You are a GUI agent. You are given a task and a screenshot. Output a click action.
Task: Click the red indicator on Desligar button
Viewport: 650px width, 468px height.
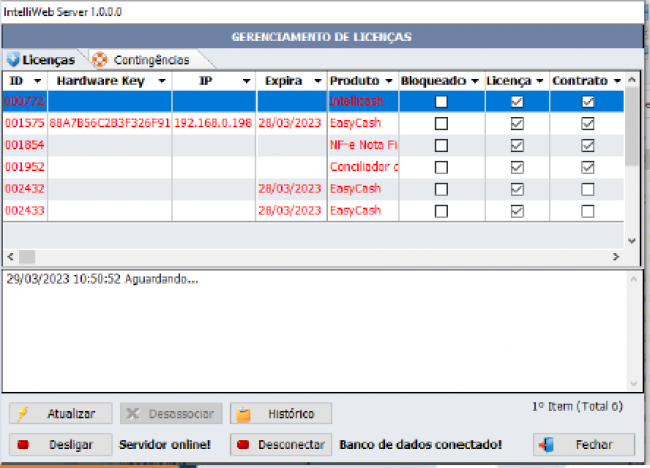point(23,445)
